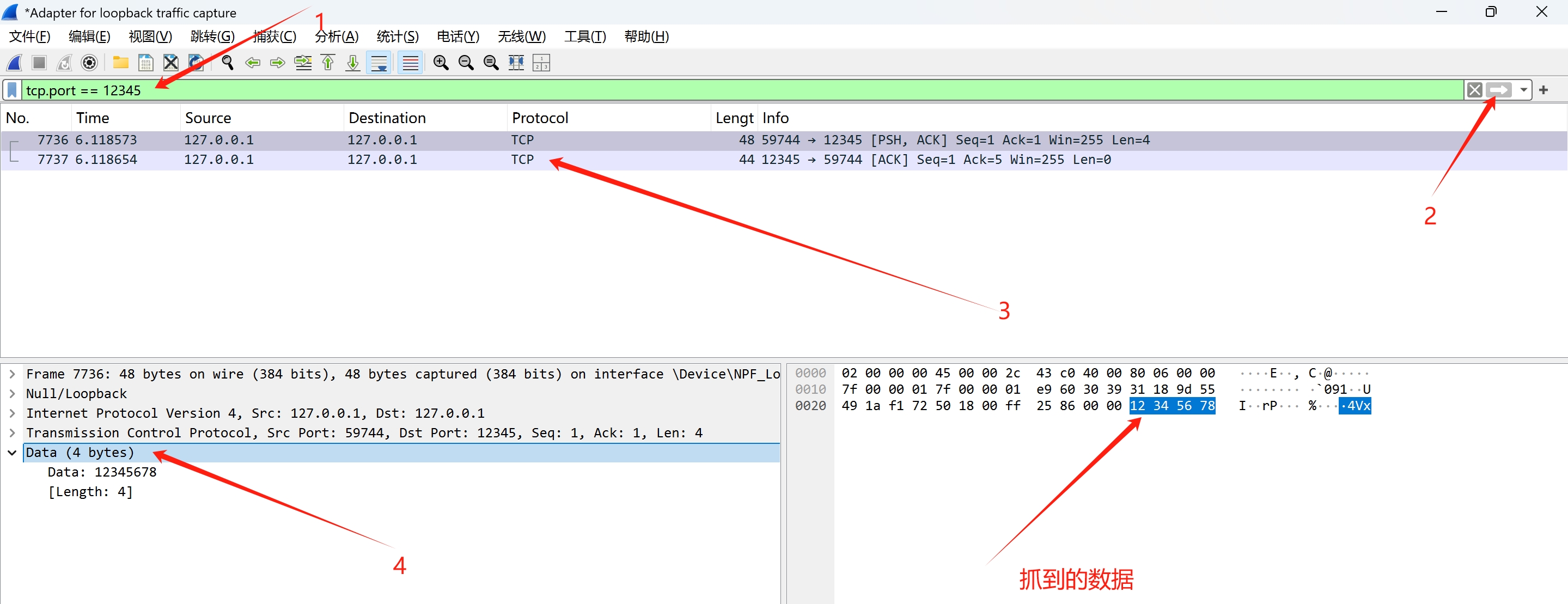Screen dimensions: 1568x604
Task: Toggle packet list colorization
Action: pos(411,63)
